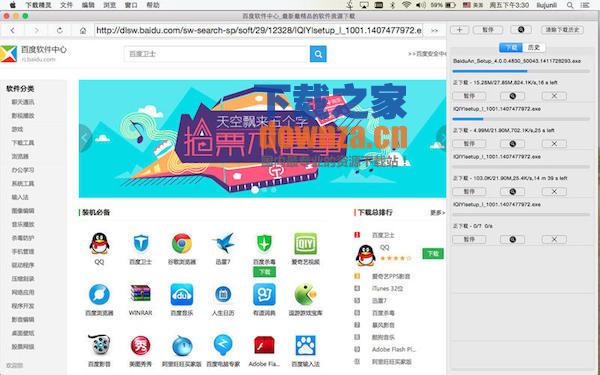Click the browser forward arrow
The height and width of the screenshot is (375, 600).
[36, 30]
